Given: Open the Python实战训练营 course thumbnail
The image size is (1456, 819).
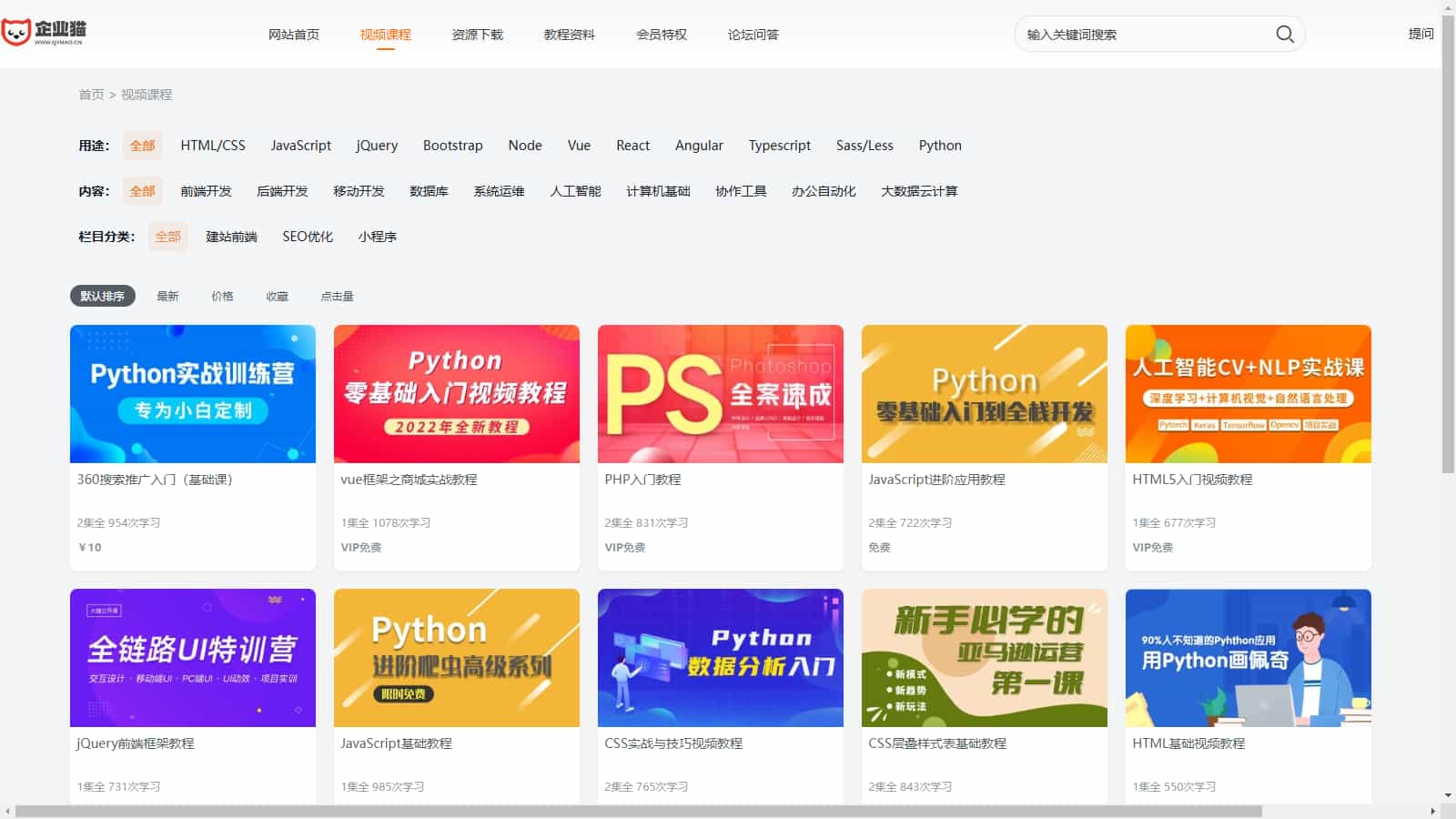Looking at the screenshot, I should [193, 394].
